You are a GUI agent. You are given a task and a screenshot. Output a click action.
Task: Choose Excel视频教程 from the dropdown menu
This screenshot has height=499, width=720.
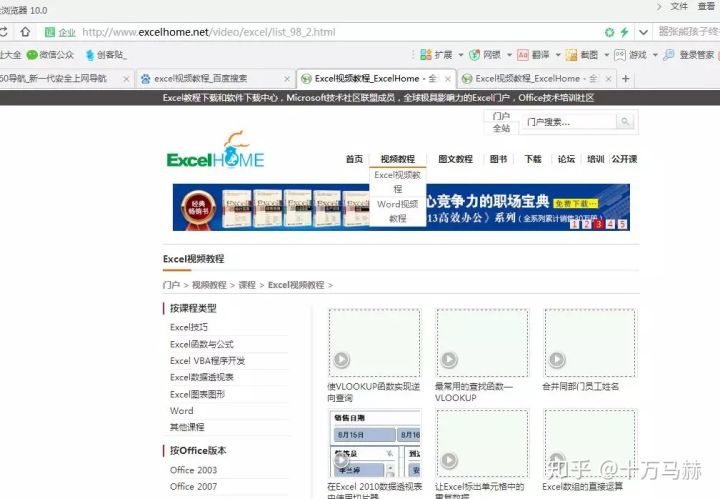[x=398, y=182]
